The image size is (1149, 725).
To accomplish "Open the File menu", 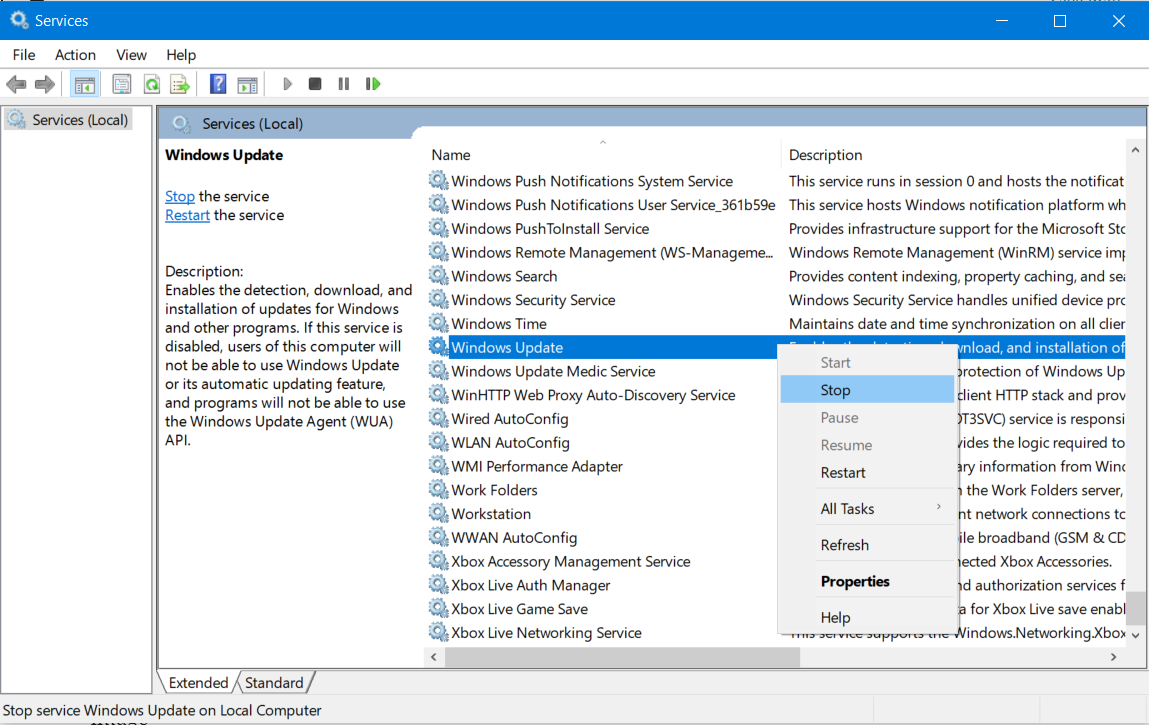I will tap(23, 55).
